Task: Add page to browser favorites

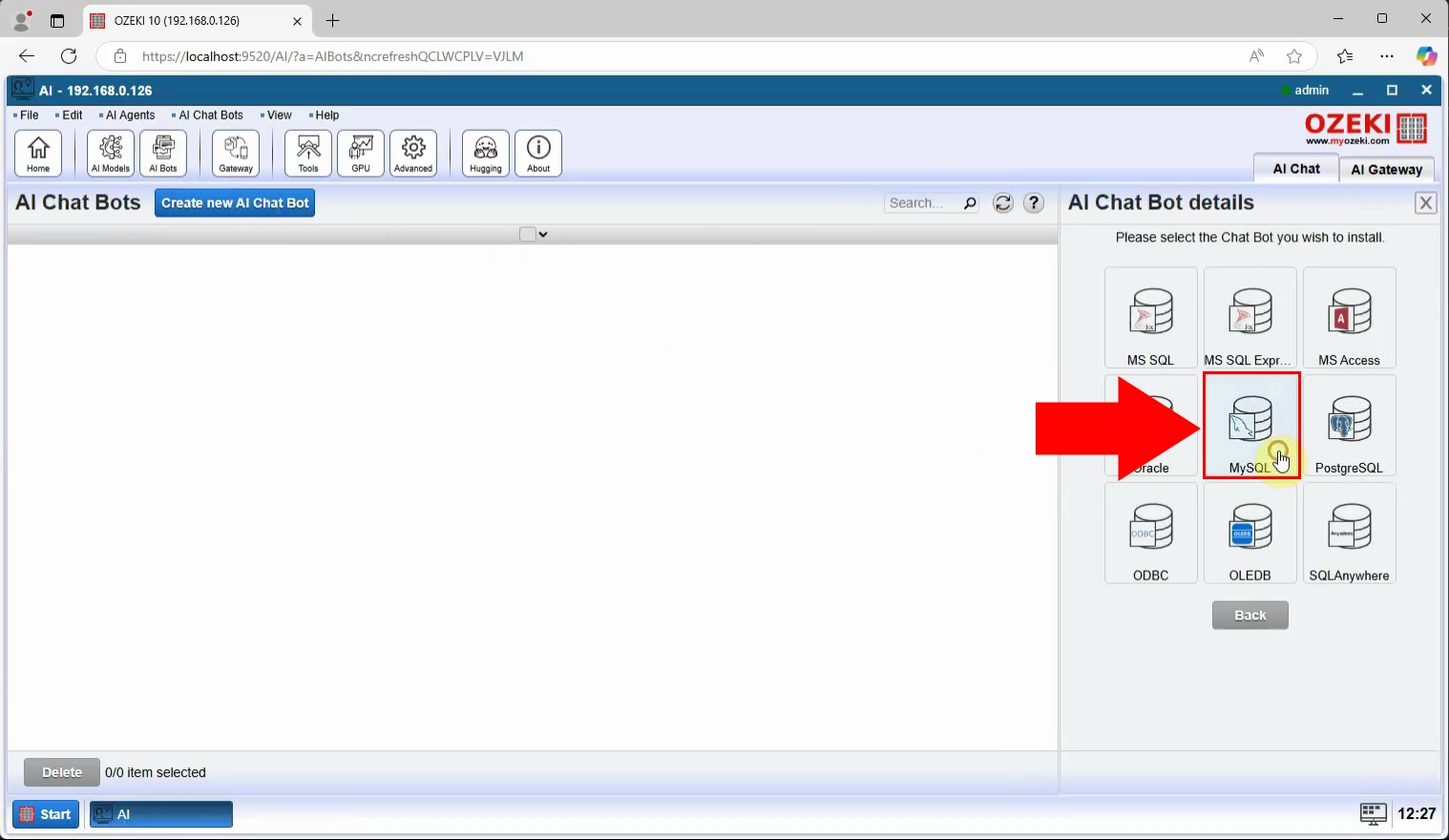Action: pyautogui.click(x=1294, y=56)
